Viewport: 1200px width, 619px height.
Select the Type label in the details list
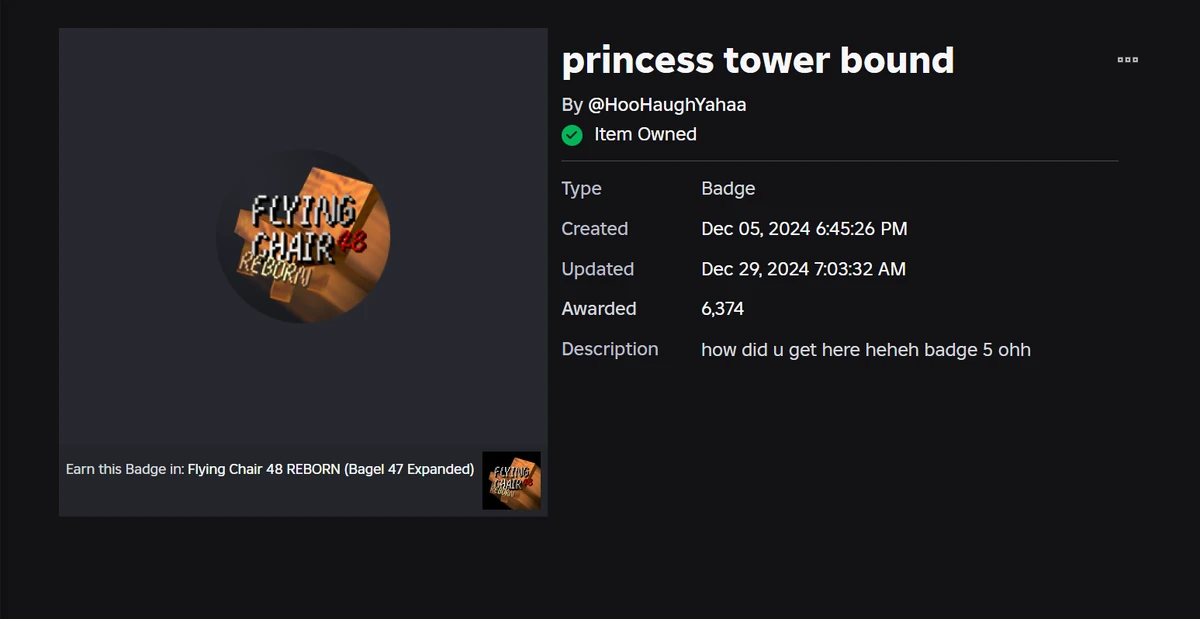[581, 188]
